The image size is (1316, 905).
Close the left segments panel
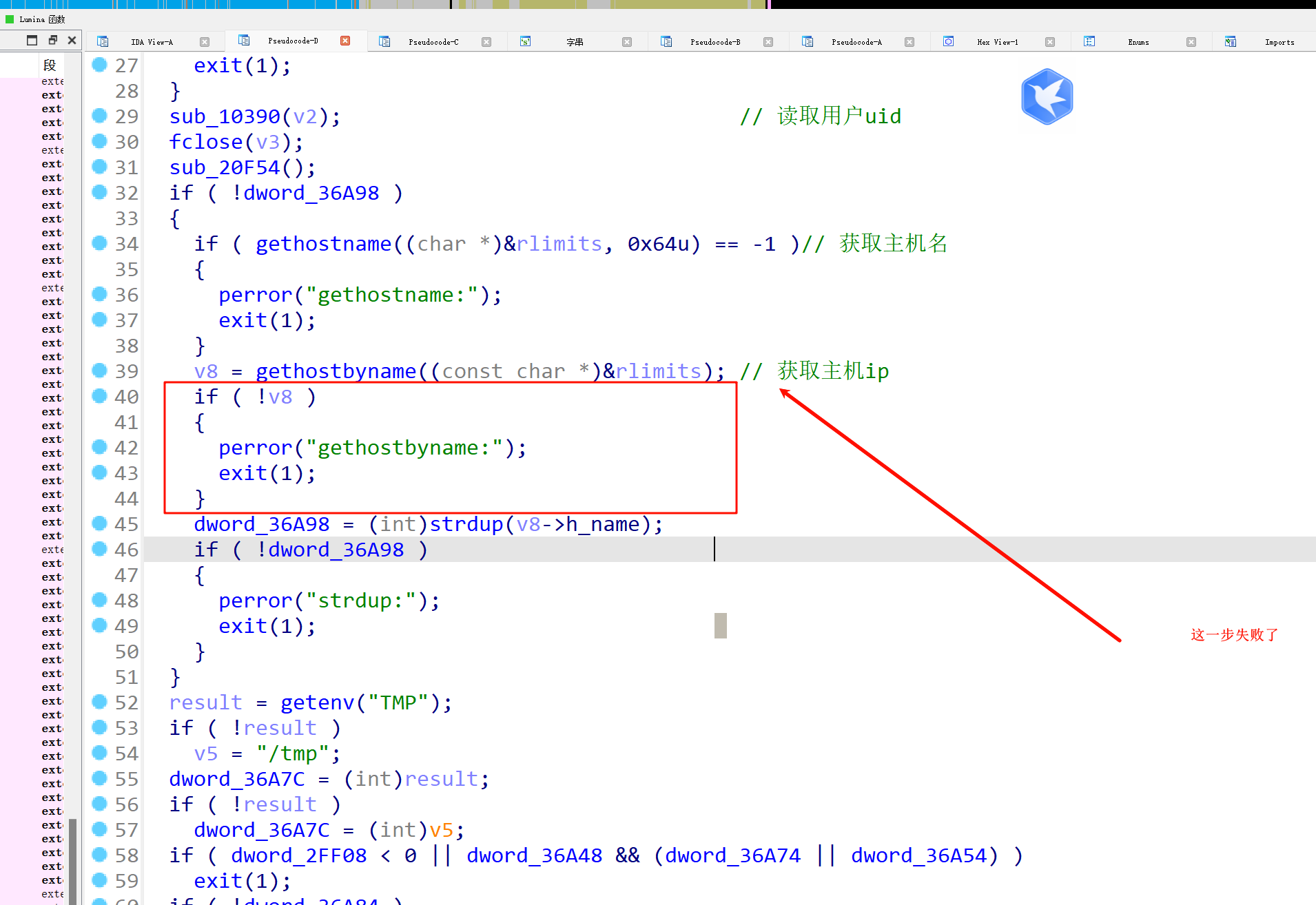72,40
